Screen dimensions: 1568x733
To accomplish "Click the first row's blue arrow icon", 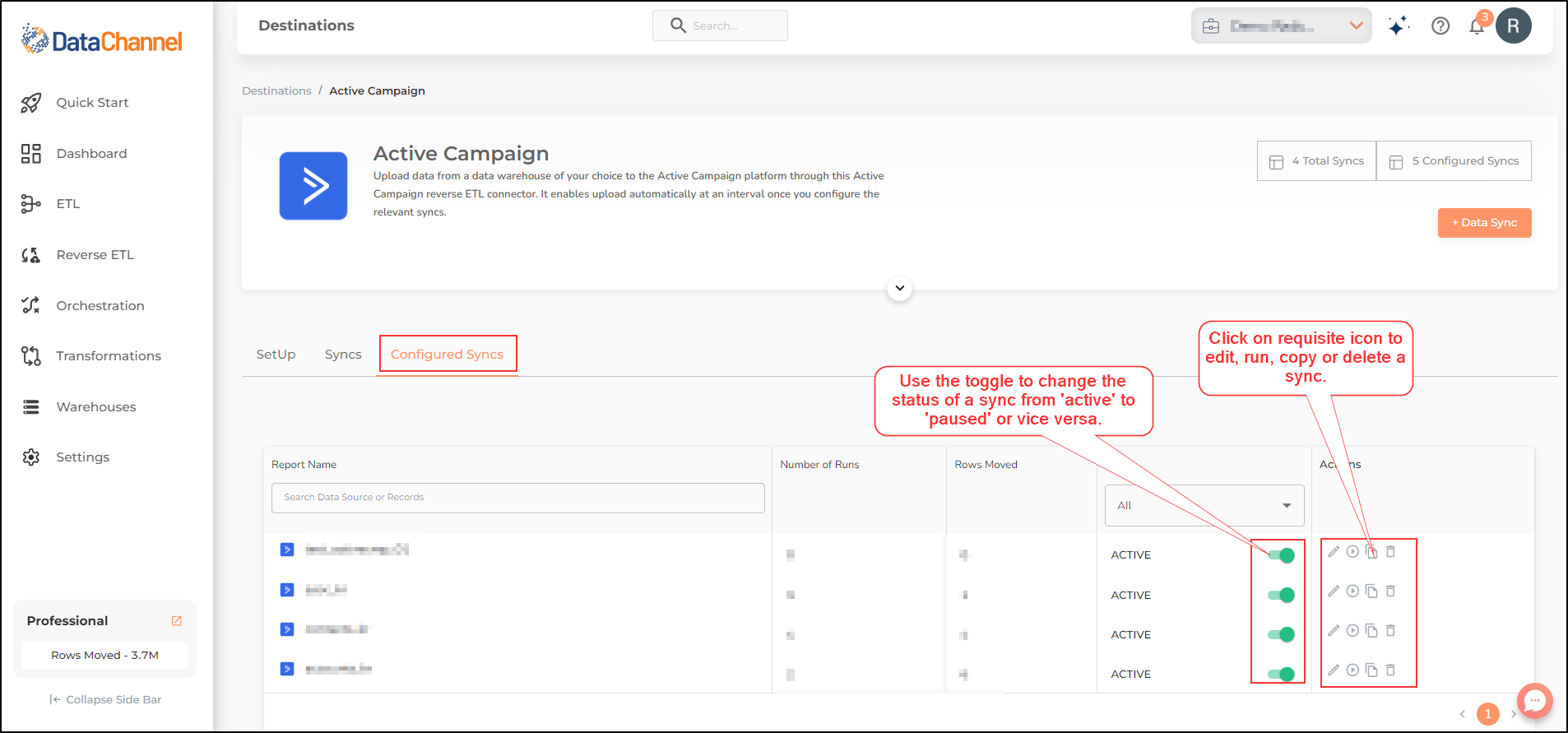I will pos(287,550).
